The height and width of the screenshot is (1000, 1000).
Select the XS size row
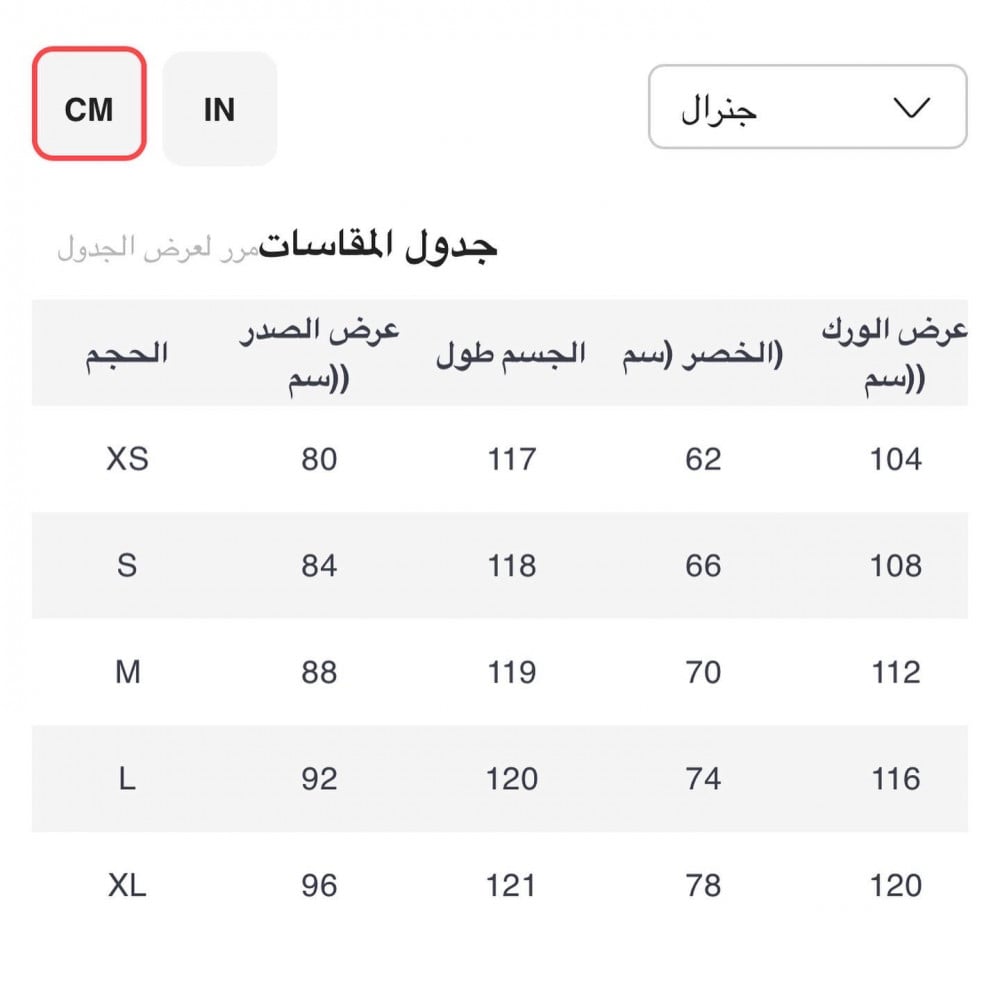point(127,459)
